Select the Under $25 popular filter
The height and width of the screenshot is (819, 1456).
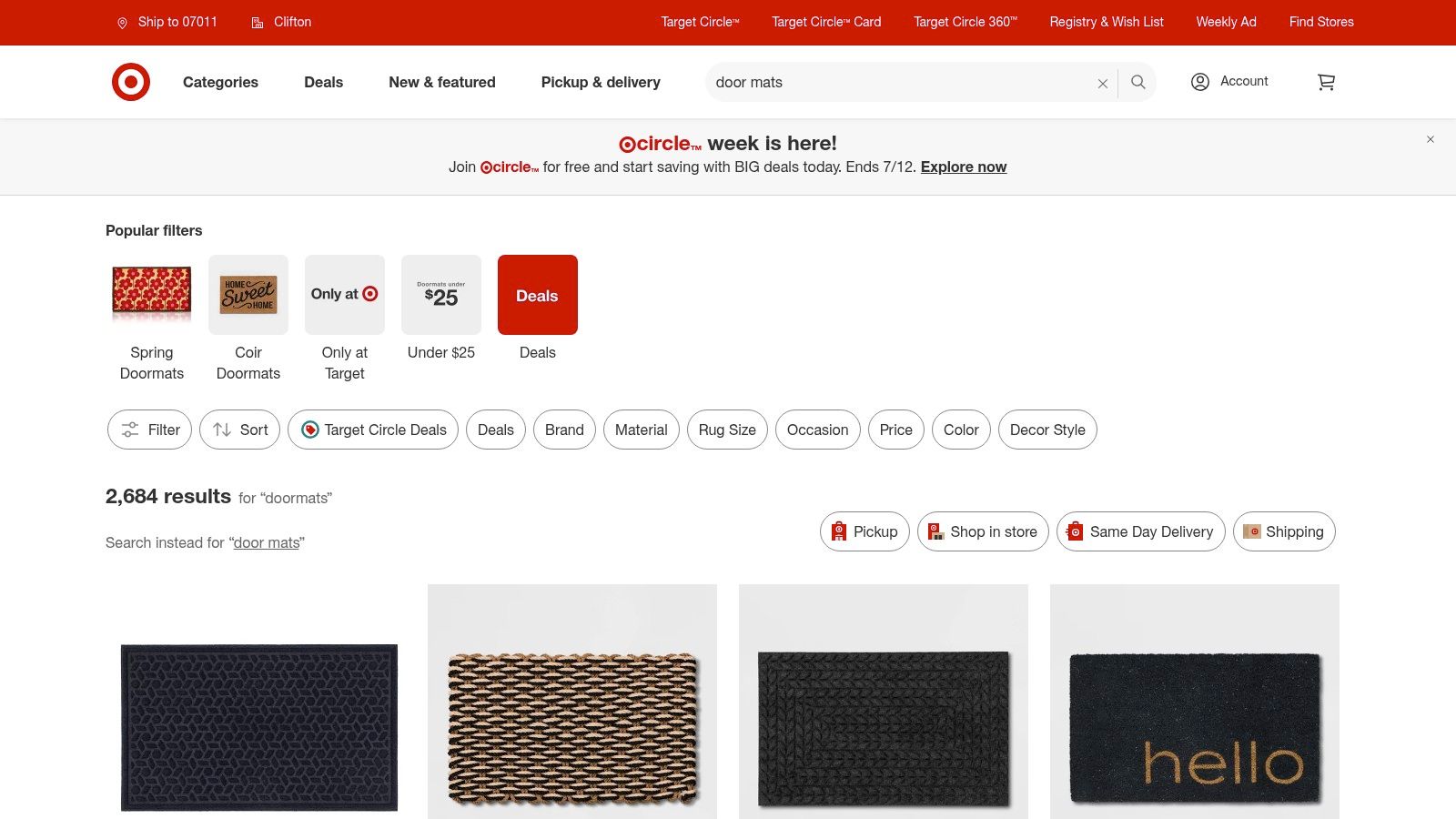pyautogui.click(x=441, y=308)
